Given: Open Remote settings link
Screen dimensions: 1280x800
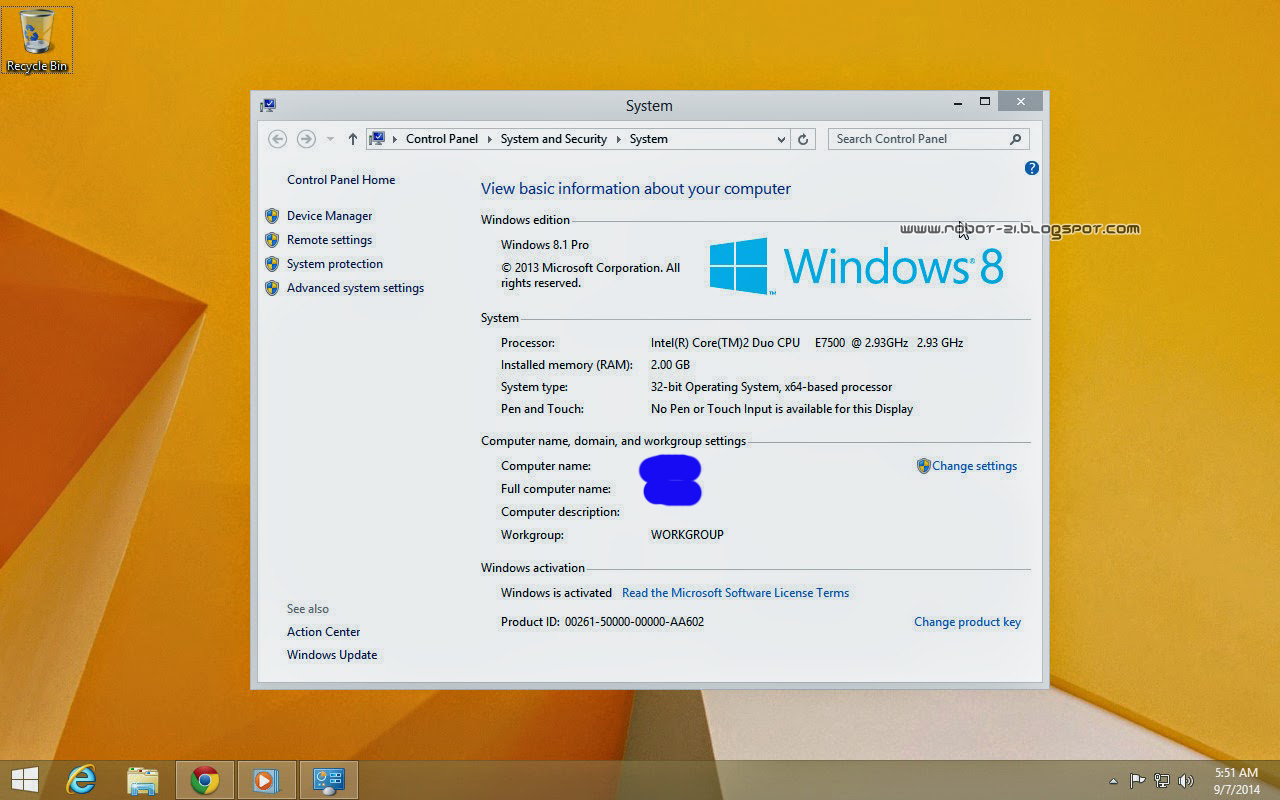Looking at the screenshot, I should pos(329,240).
